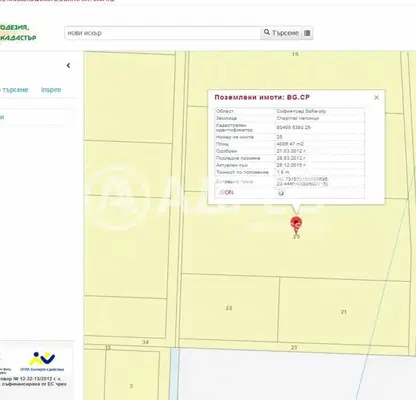Select parcel 22 on the map
416x400 pixels.
[229, 308]
